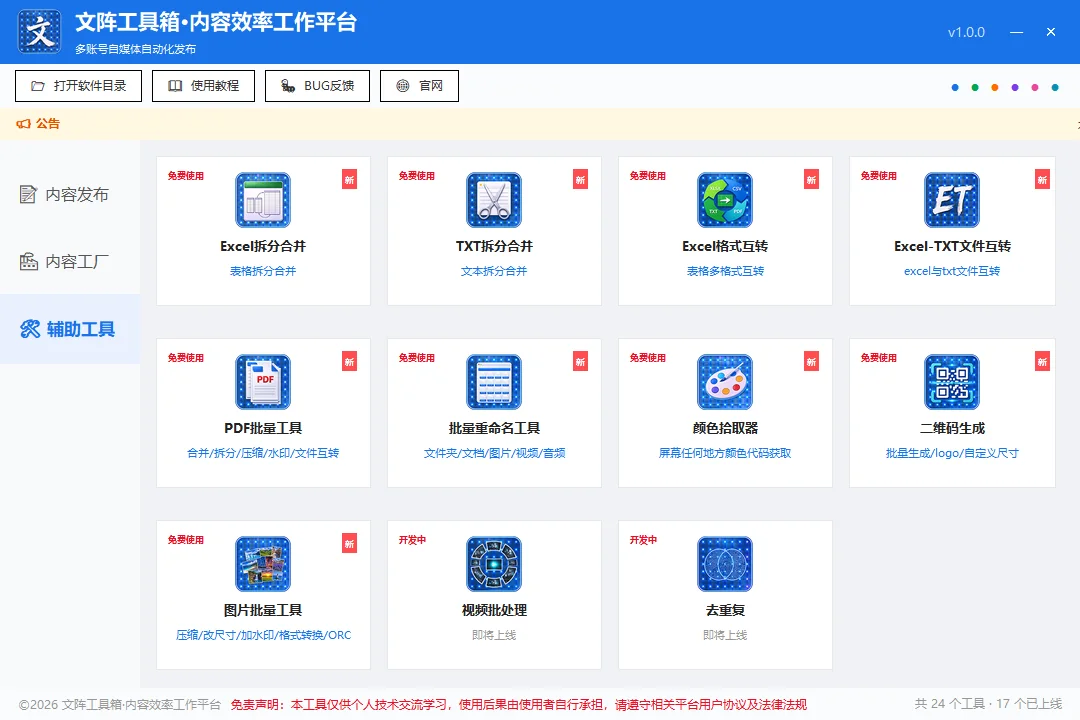Click the bug icon on BUG反馈

pos(288,86)
